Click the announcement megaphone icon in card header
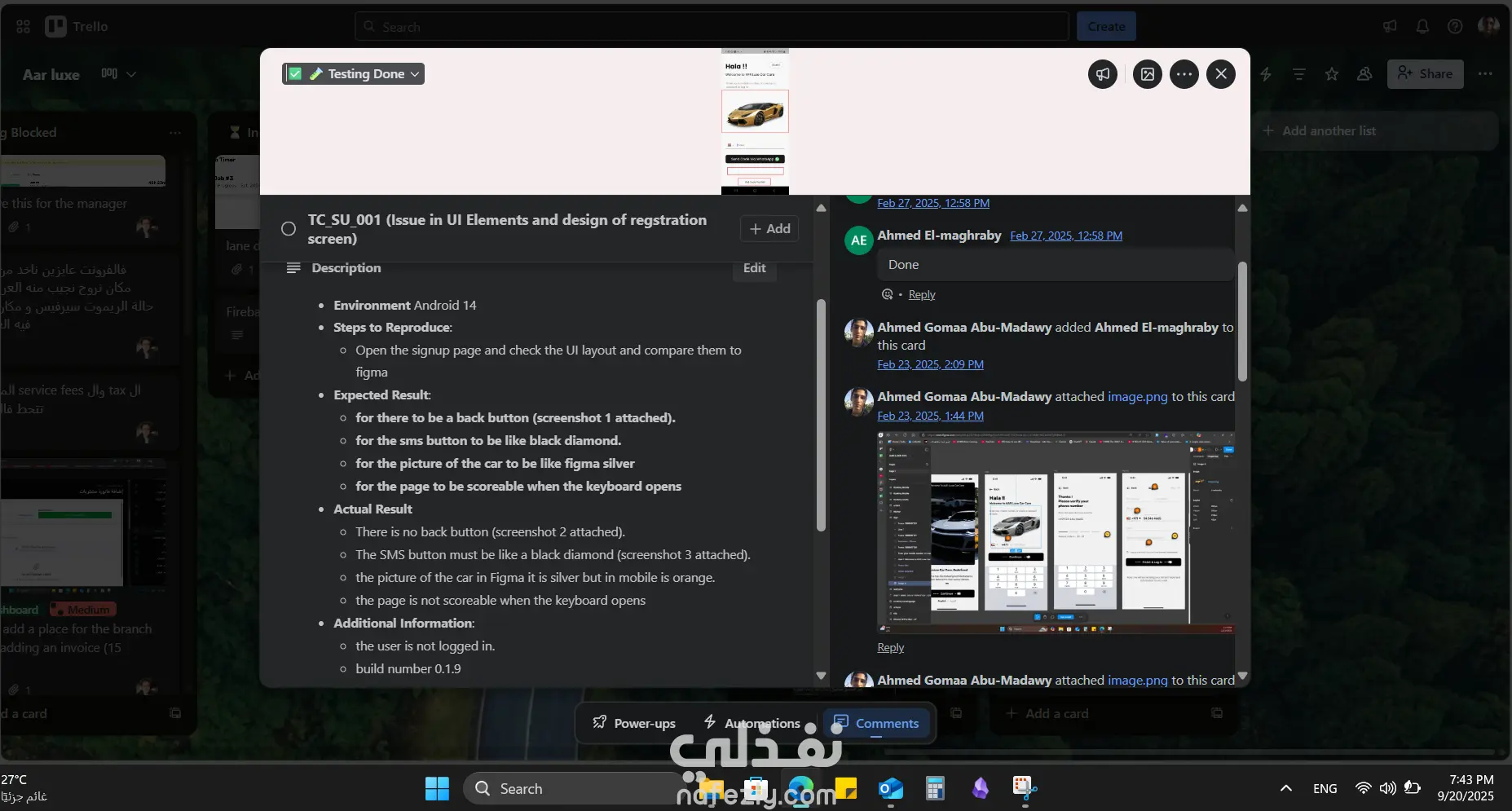1512x811 pixels. (x=1102, y=74)
